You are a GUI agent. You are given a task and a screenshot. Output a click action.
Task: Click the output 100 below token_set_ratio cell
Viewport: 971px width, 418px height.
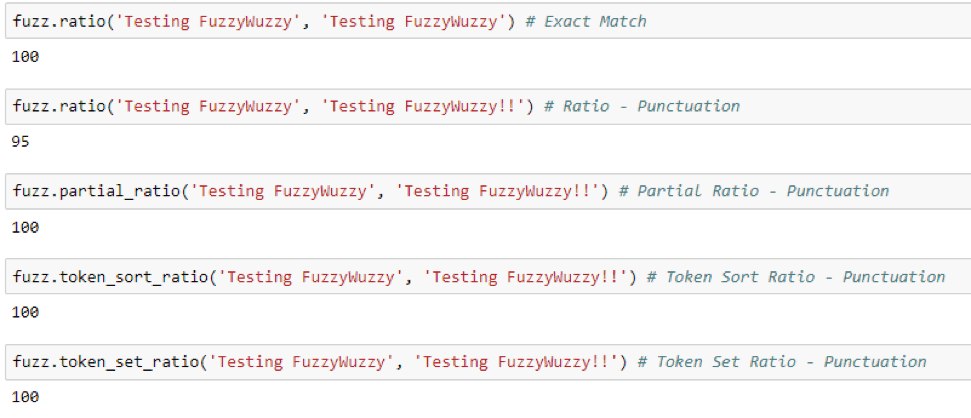coord(25,397)
